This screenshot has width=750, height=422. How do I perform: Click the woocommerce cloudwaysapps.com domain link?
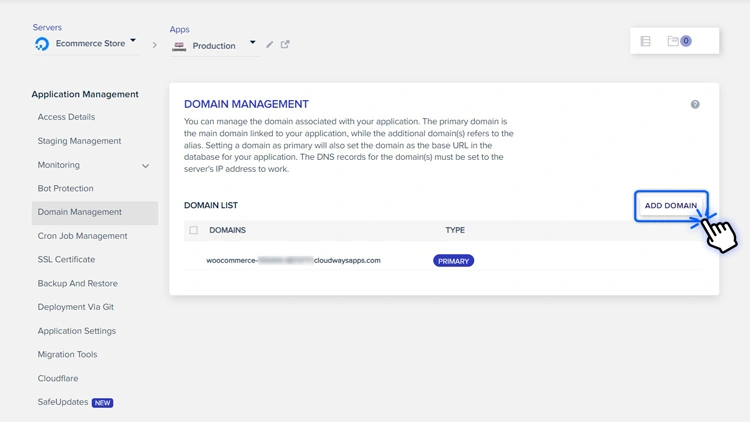click(x=293, y=261)
